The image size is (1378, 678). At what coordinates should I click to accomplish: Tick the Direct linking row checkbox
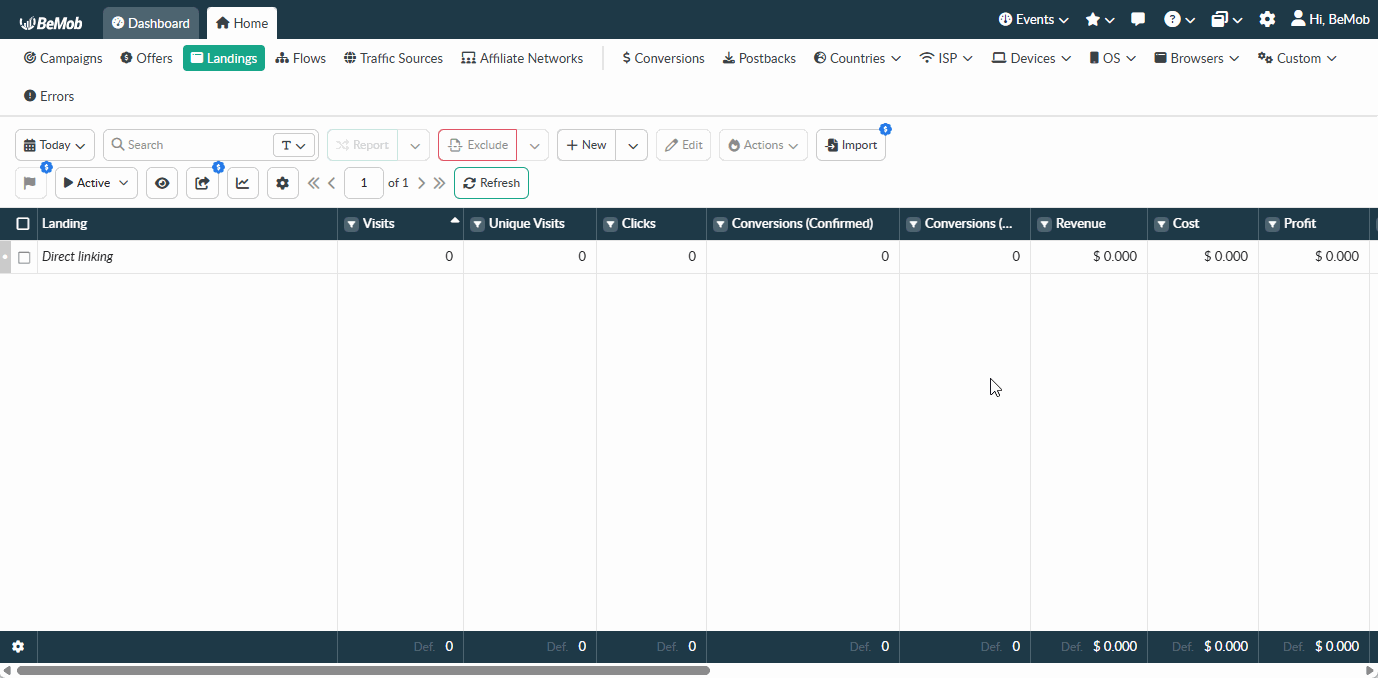(x=24, y=257)
